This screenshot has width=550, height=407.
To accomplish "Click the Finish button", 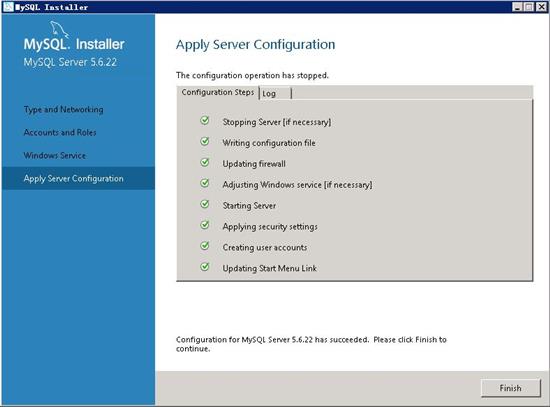I will 511,388.
